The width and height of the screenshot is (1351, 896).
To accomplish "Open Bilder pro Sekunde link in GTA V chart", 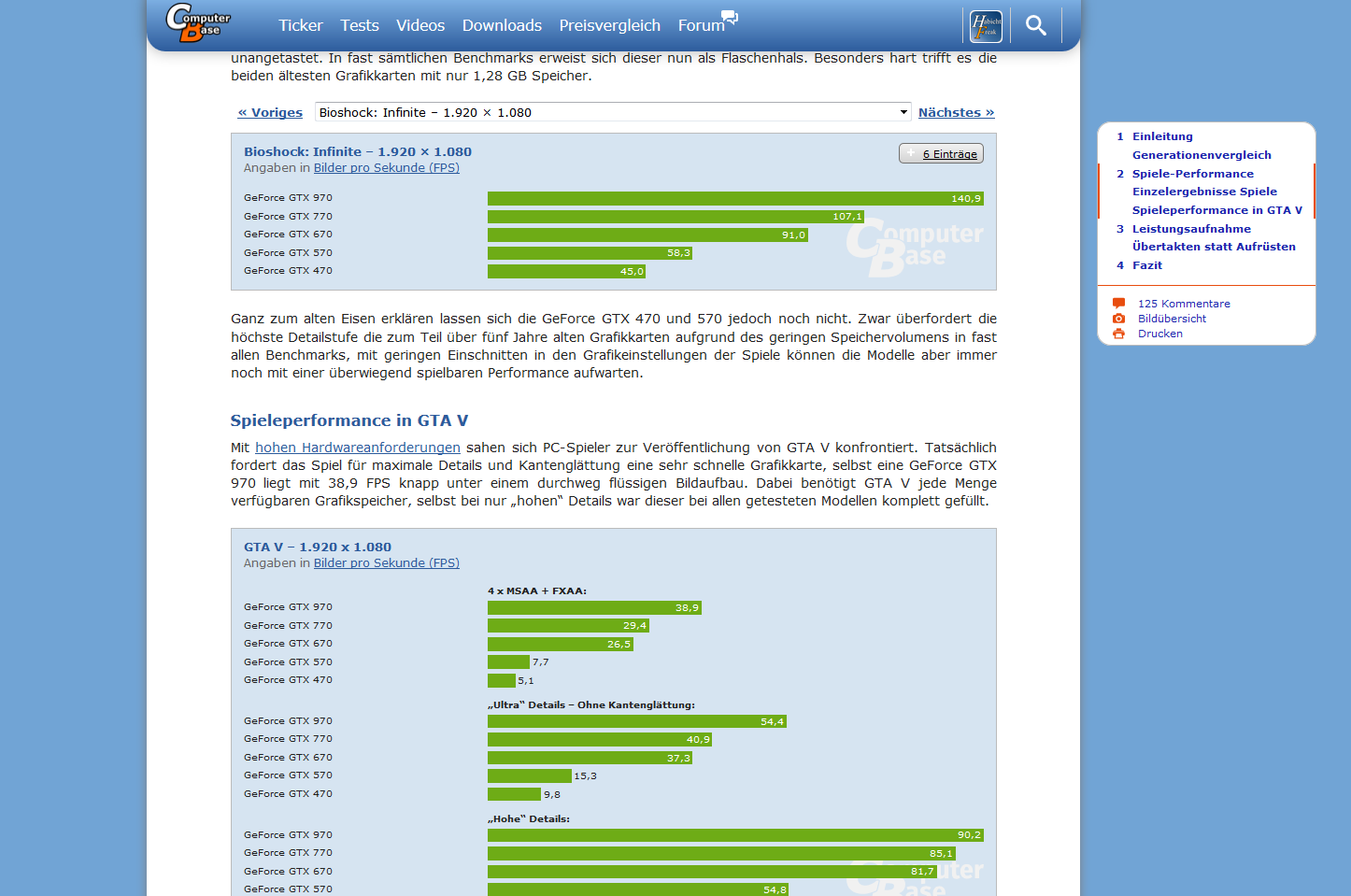I will tap(387, 563).
